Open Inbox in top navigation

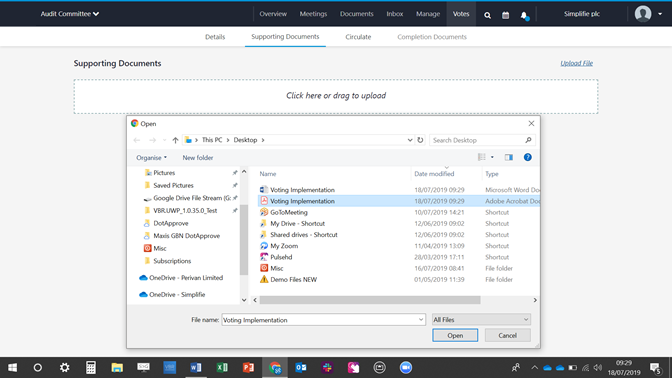point(395,14)
